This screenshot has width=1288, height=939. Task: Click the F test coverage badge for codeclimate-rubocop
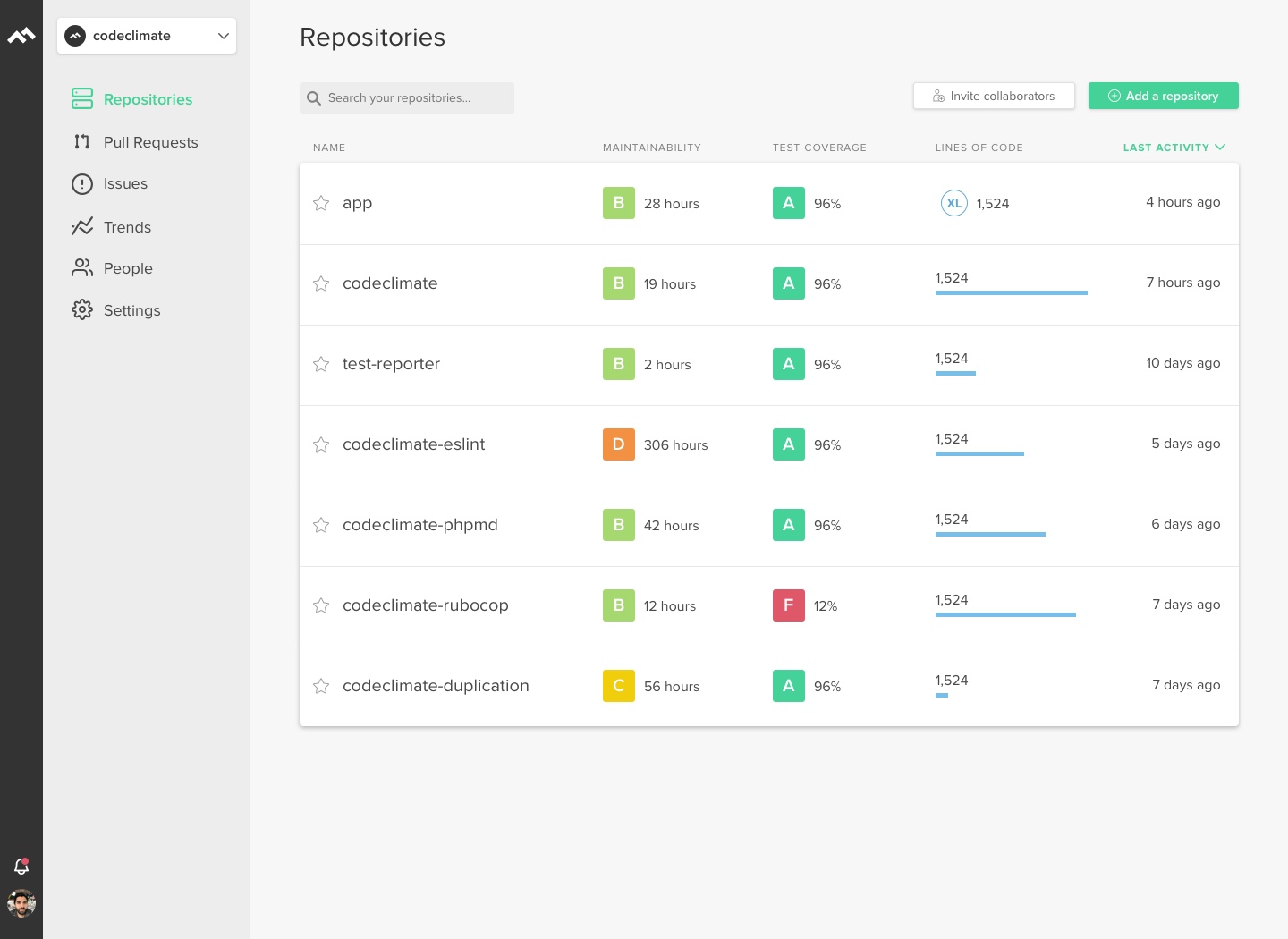(788, 605)
